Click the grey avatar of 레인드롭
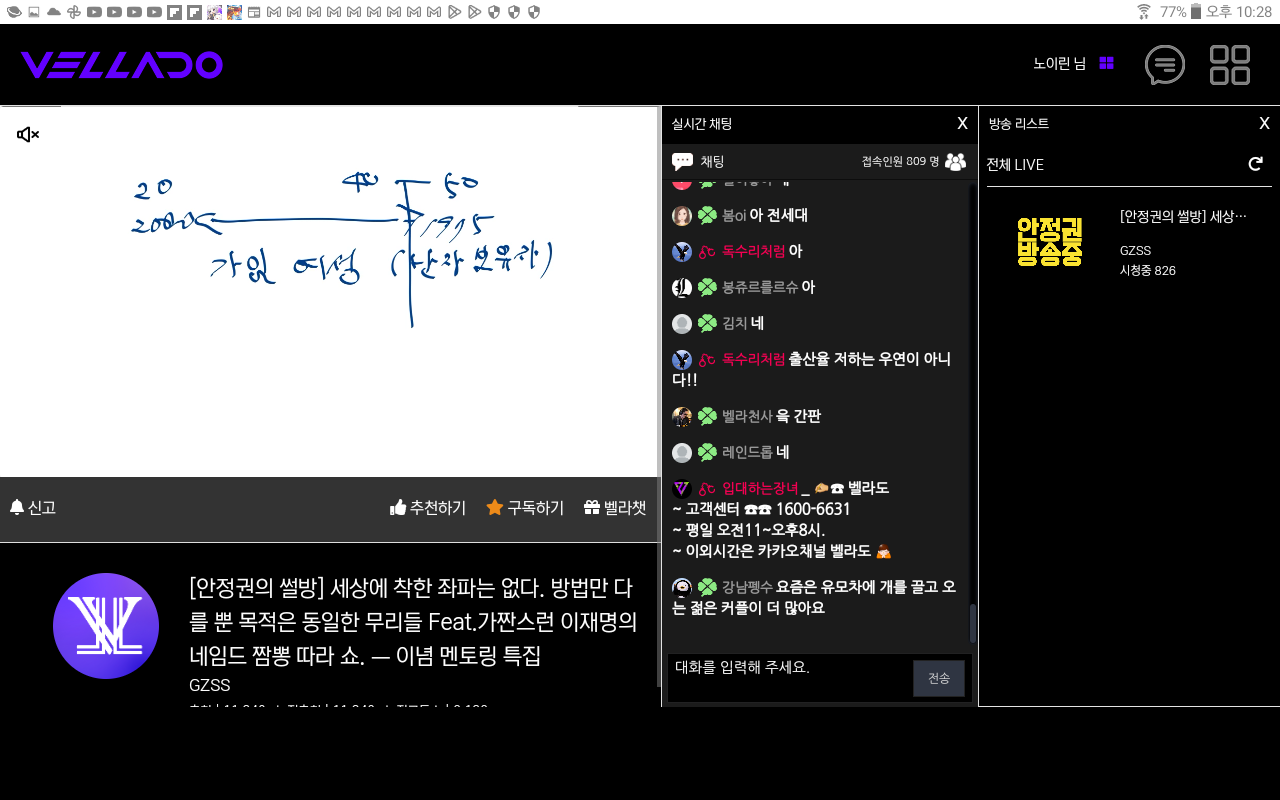The width and height of the screenshot is (1280, 800). [682, 453]
